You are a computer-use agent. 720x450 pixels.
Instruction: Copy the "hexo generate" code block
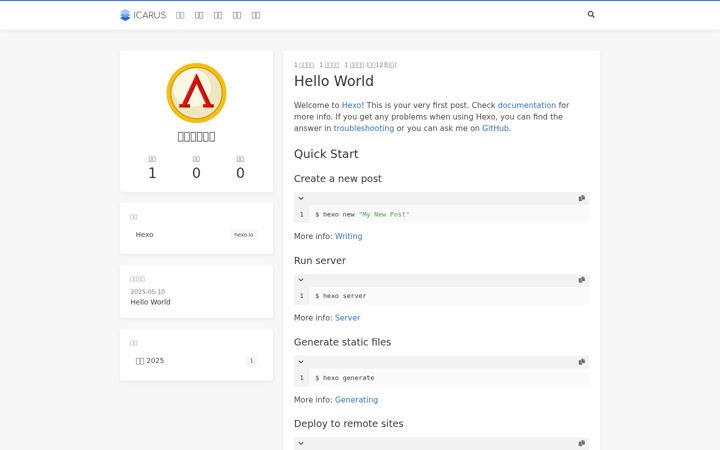581,362
